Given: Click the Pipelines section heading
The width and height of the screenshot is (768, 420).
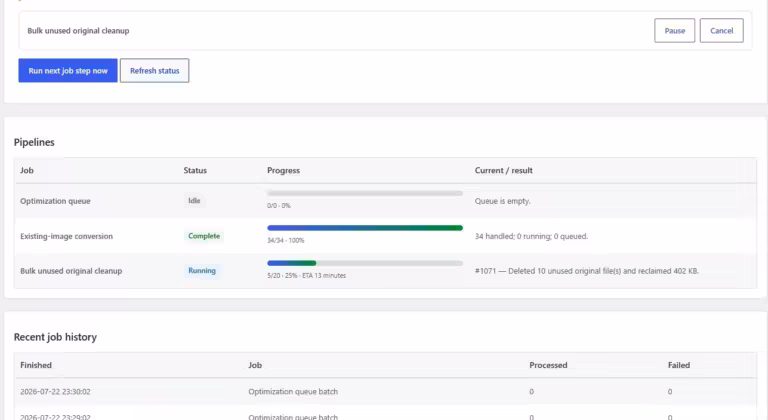Looking at the screenshot, I should coord(34,142).
